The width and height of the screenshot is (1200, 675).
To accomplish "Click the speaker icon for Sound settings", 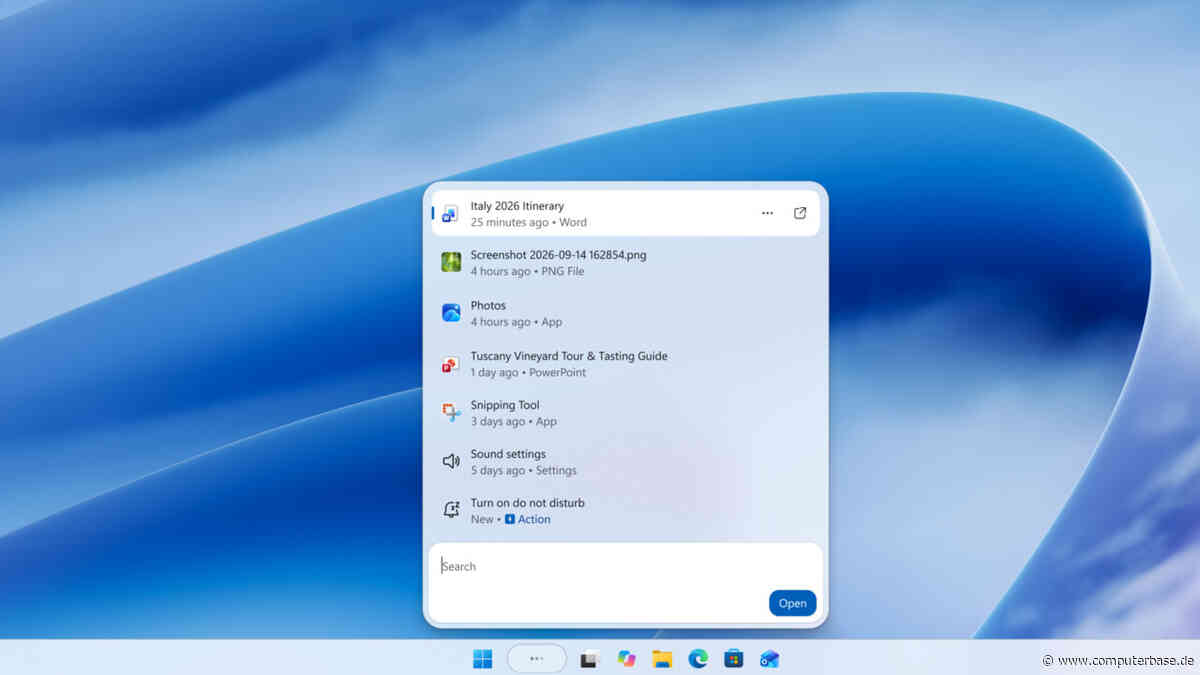I will pyautogui.click(x=451, y=461).
